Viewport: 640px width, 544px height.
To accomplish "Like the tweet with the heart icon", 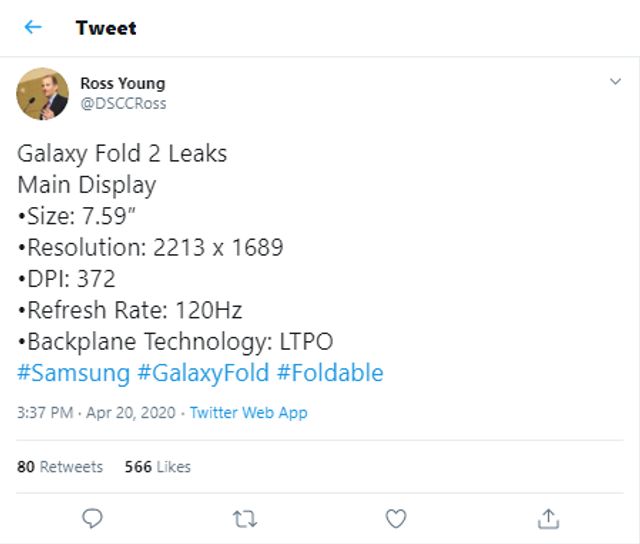I will pos(396,517).
